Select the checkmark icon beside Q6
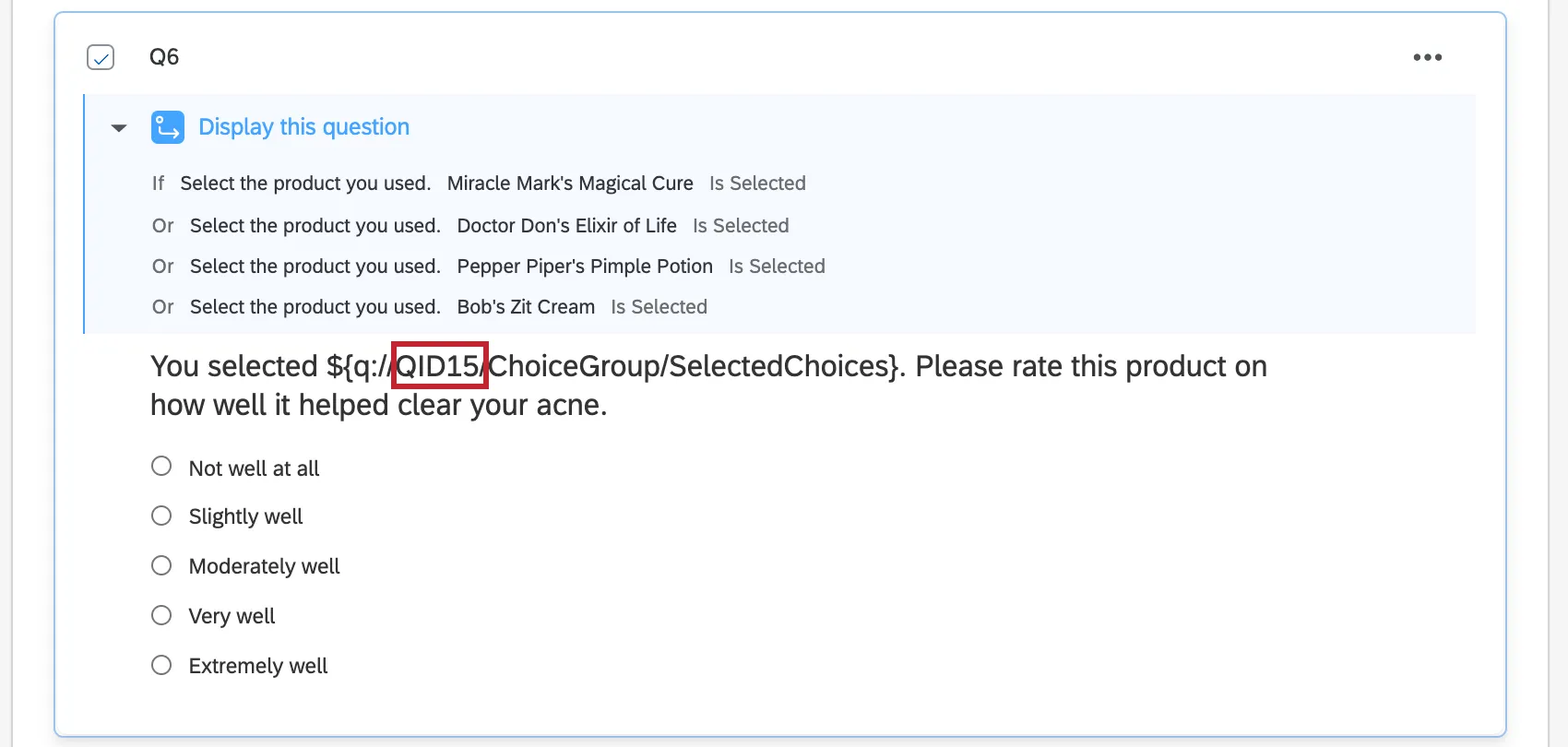The height and width of the screenshot is (747, 1568). pyautogui.click(x=101, y=56)
